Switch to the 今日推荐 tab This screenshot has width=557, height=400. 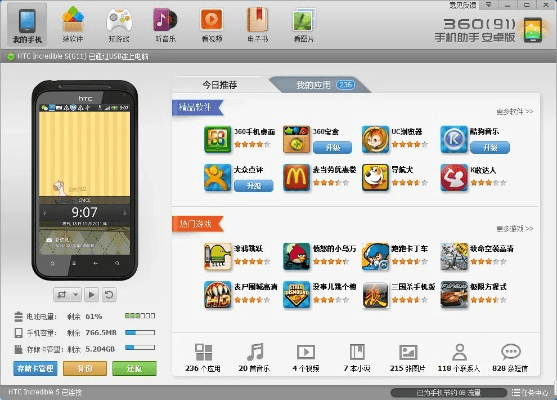220,85
